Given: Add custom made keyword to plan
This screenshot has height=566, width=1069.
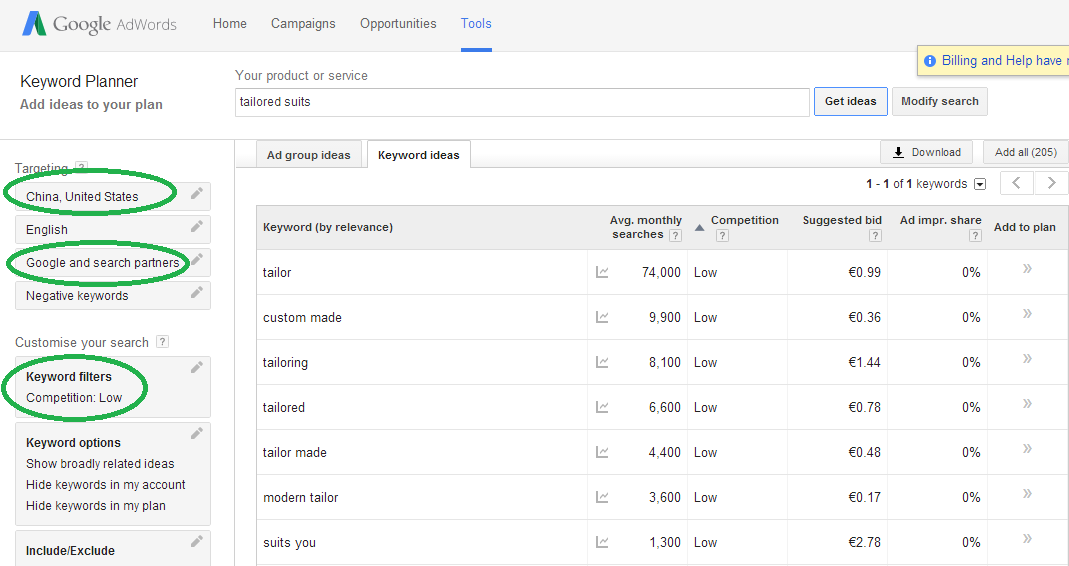Looking at the screenshot, I should tap(1027, 314).
